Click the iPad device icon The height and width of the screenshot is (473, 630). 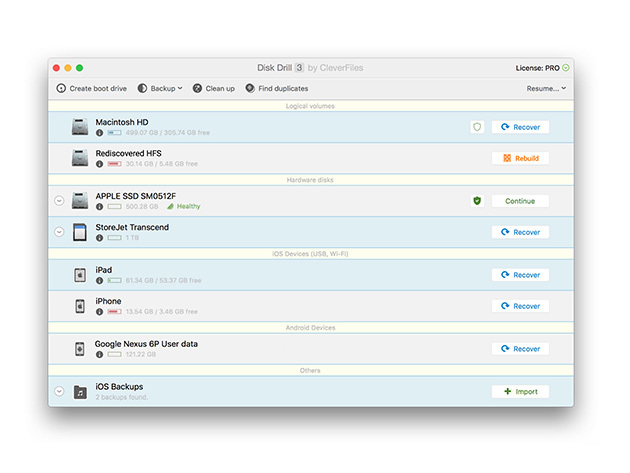pos(80,275)
